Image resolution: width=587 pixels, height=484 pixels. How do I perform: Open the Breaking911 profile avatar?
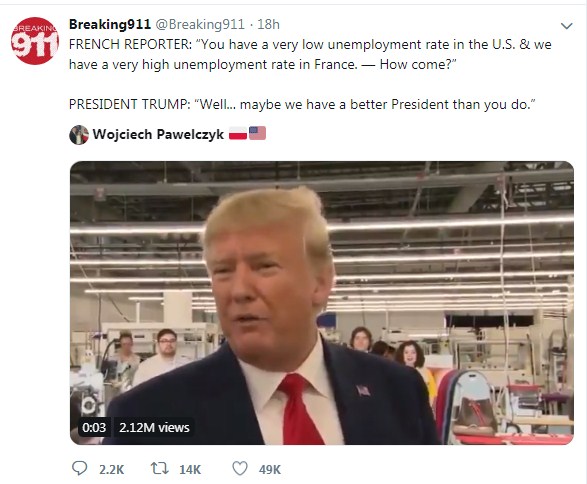click(x=34, y=40)
